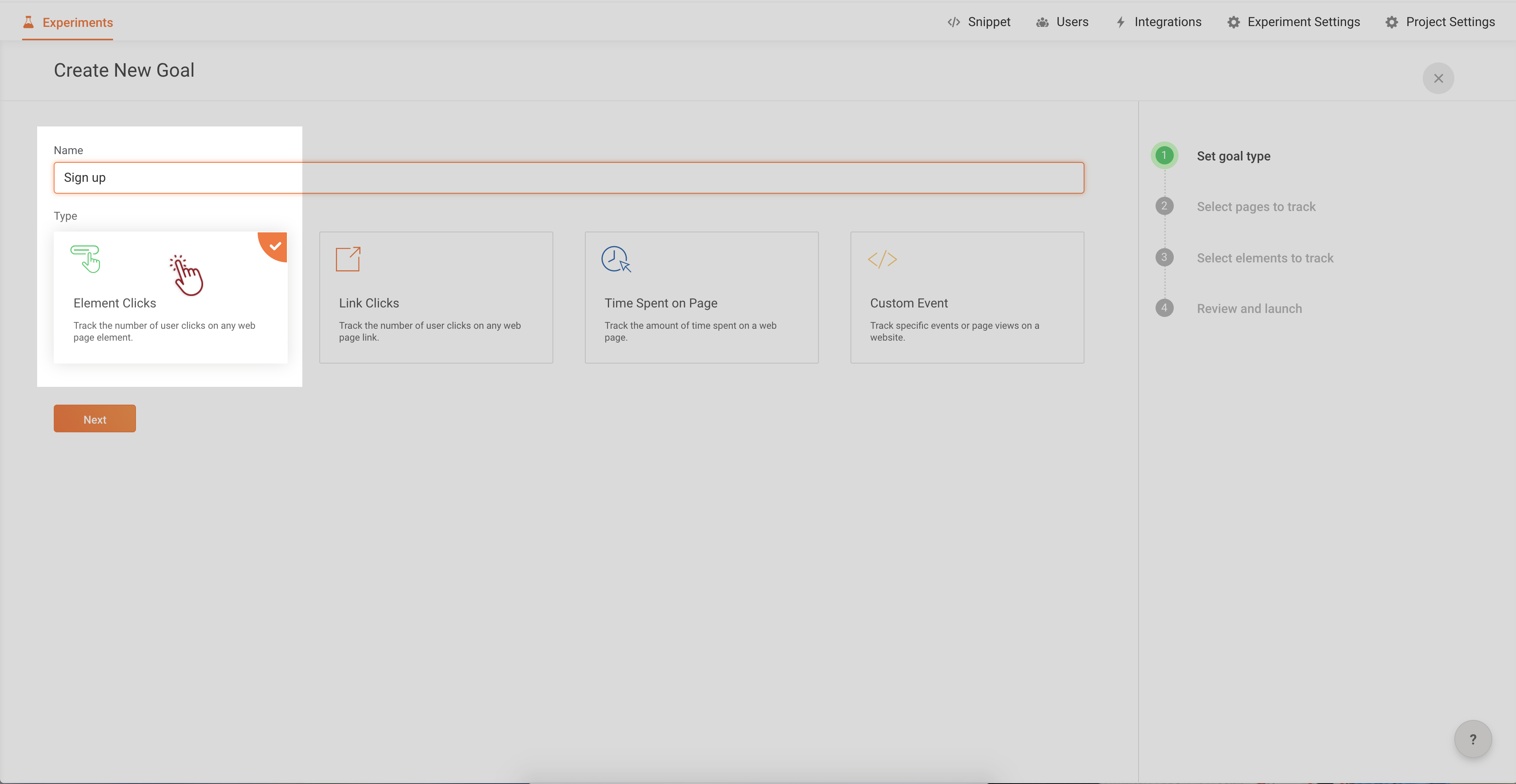Click Review and launch step
This screenshot has width=1516, height=784.
click(x=1249, y=308)
